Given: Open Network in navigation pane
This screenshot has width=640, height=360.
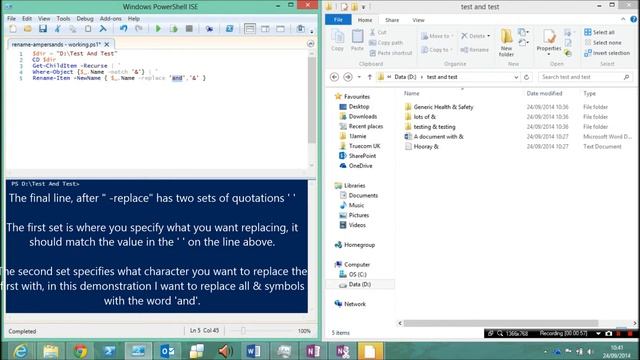Looking at the screenshot, I should coord(355,304).
